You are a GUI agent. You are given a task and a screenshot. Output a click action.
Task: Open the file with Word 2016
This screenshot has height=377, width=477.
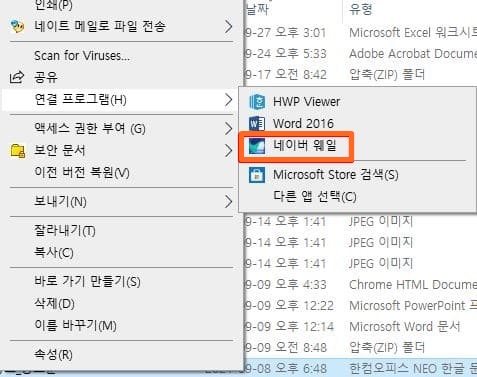coord(303,123)
